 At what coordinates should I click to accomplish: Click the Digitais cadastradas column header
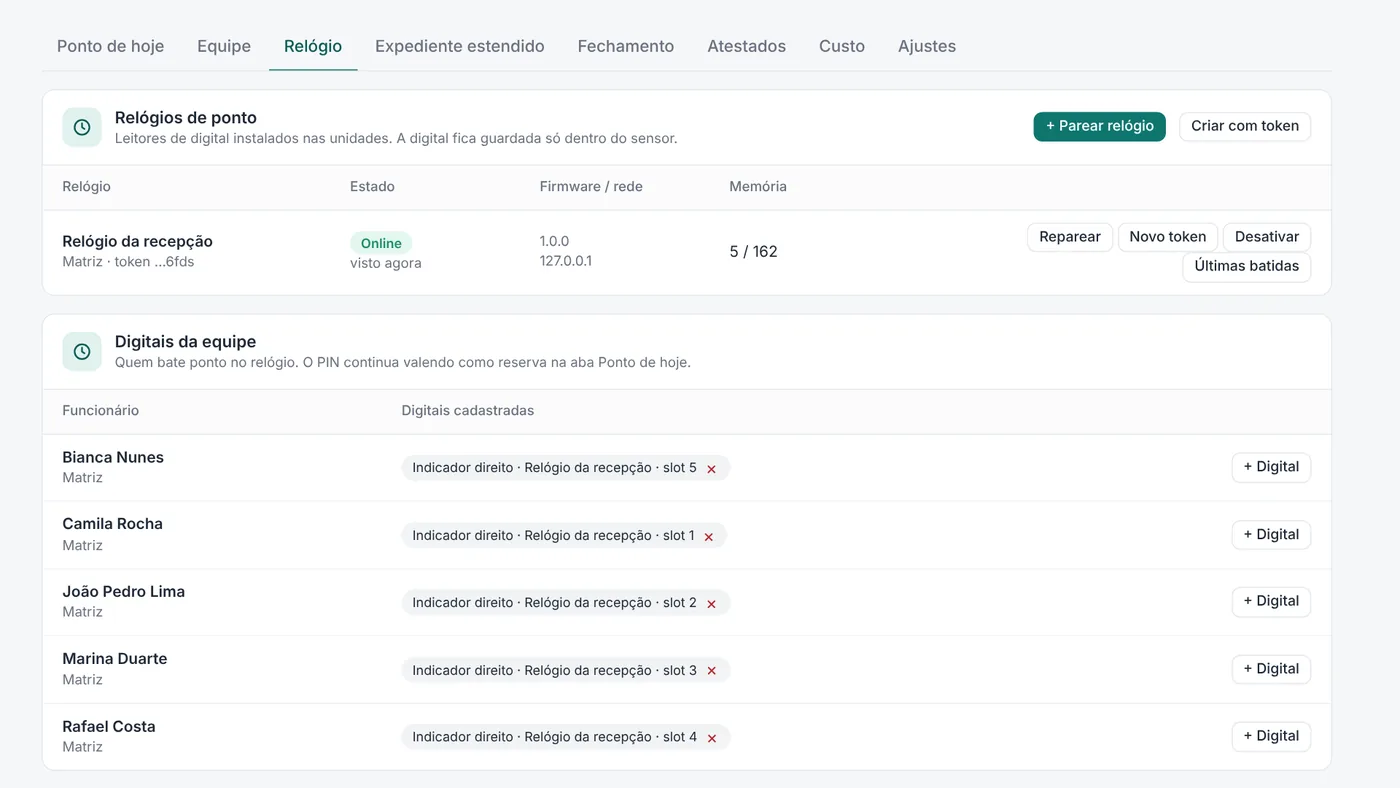(468, 411)
